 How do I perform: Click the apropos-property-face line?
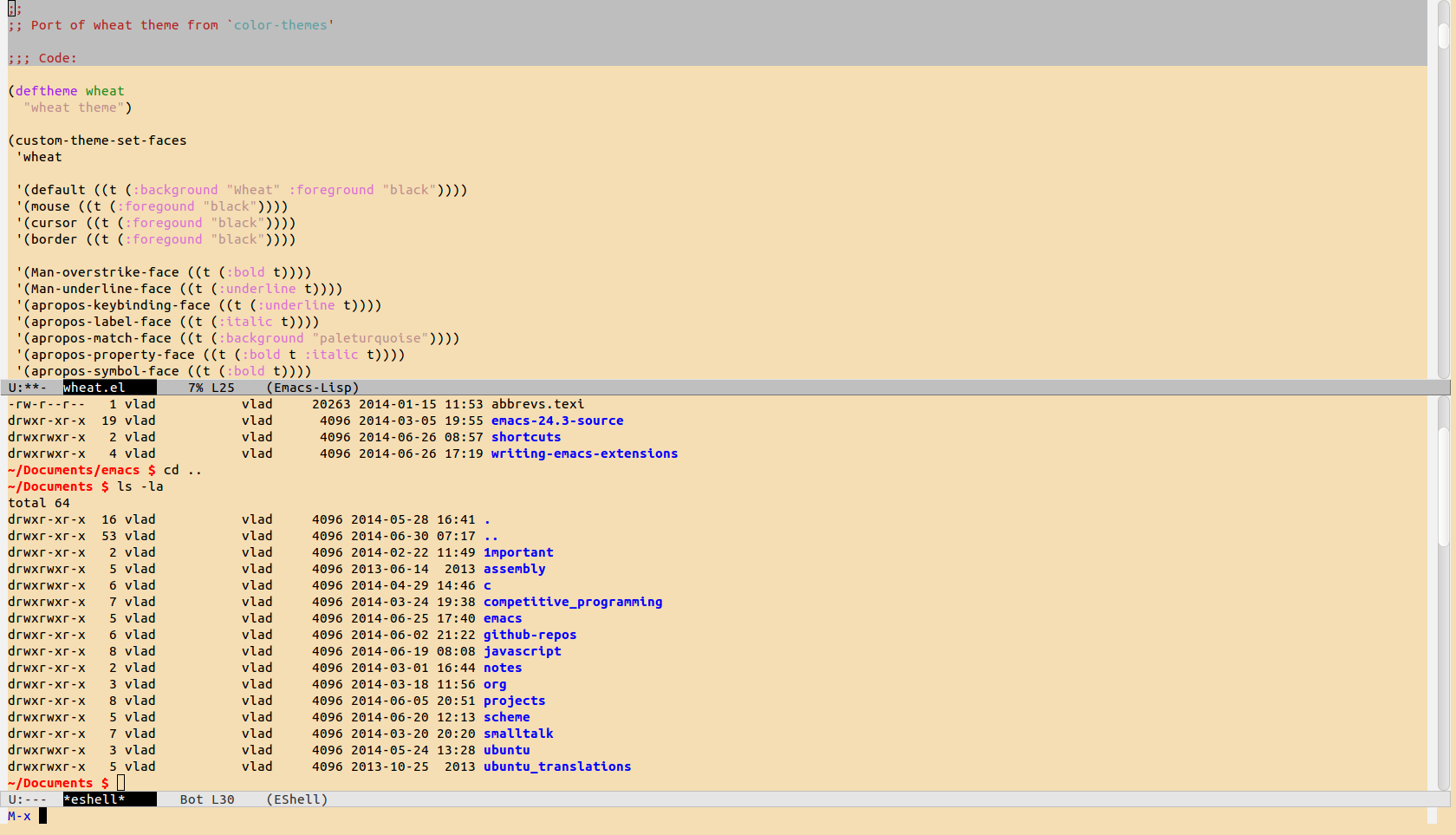211,355
